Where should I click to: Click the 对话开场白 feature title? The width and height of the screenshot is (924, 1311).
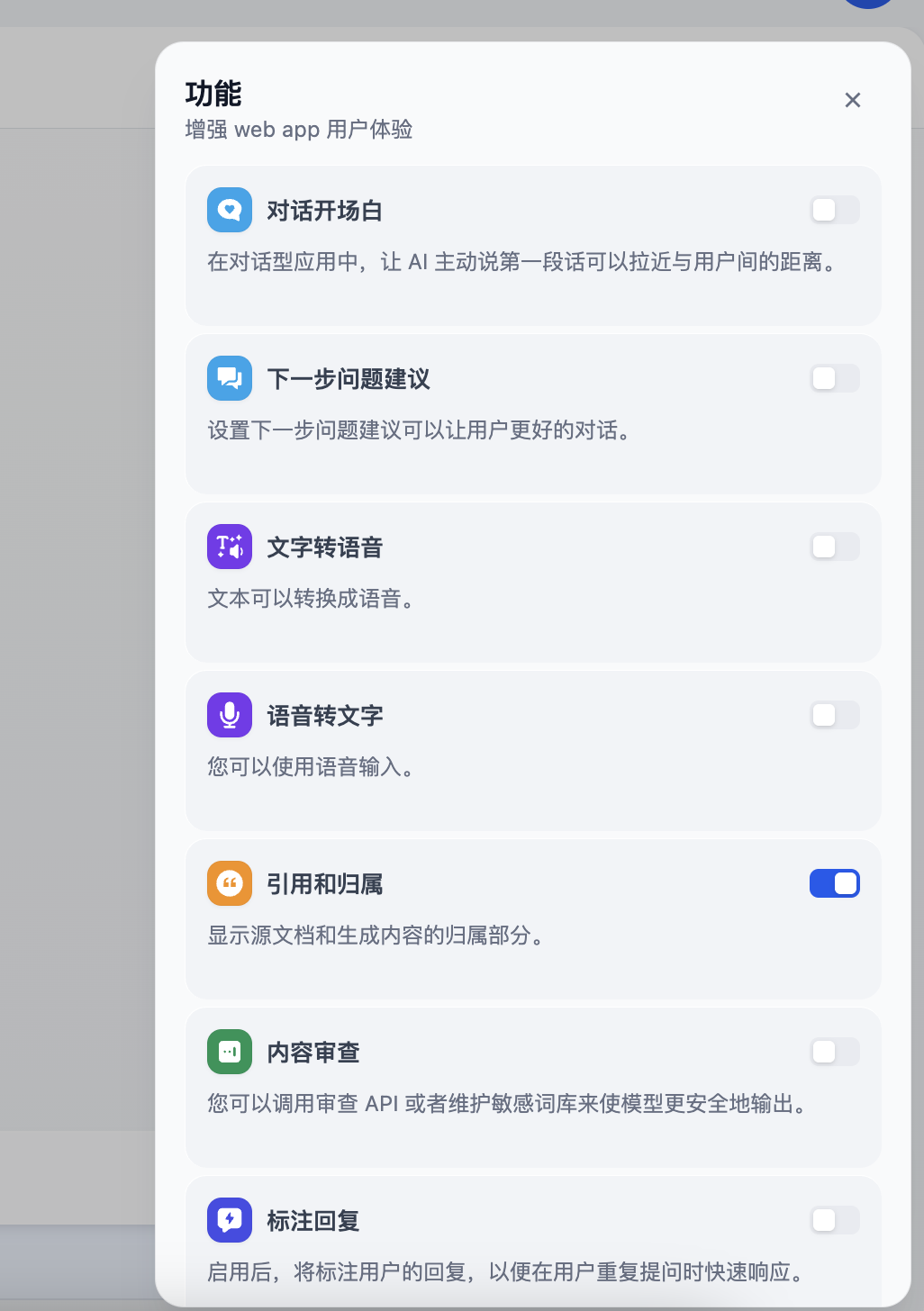click(324, 211)
